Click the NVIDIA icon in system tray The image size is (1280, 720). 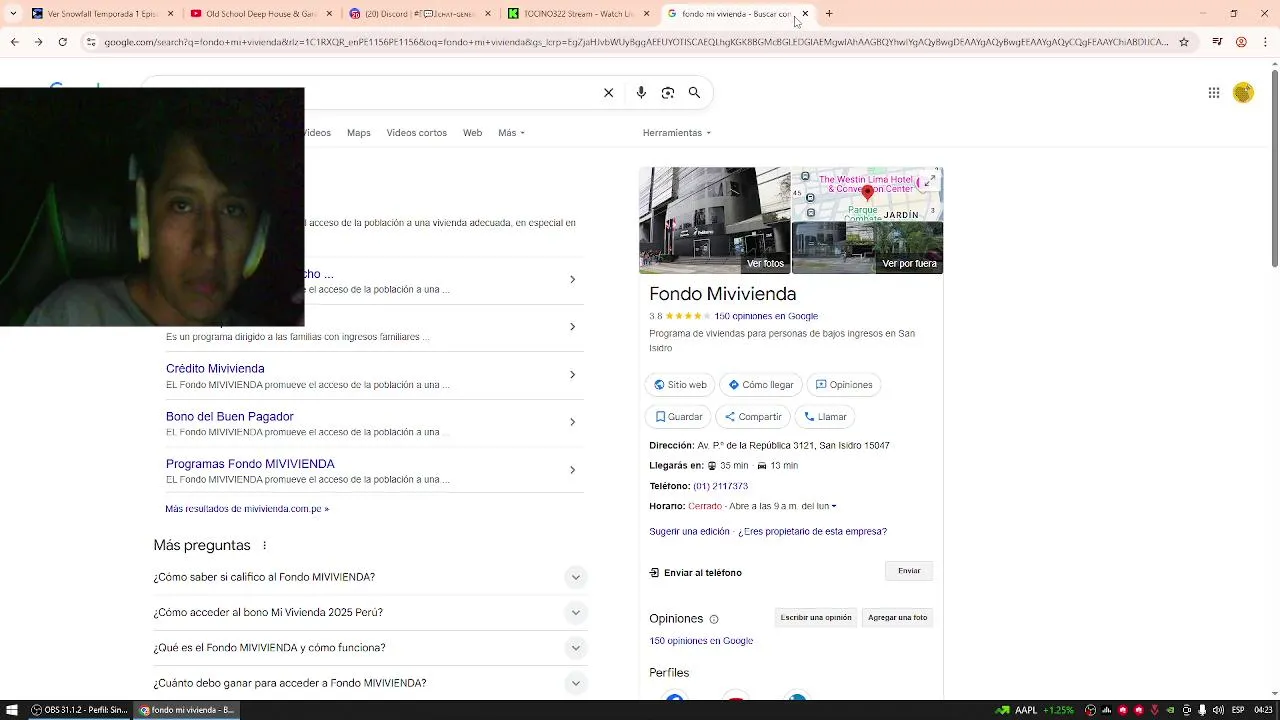coord(1172,710)
